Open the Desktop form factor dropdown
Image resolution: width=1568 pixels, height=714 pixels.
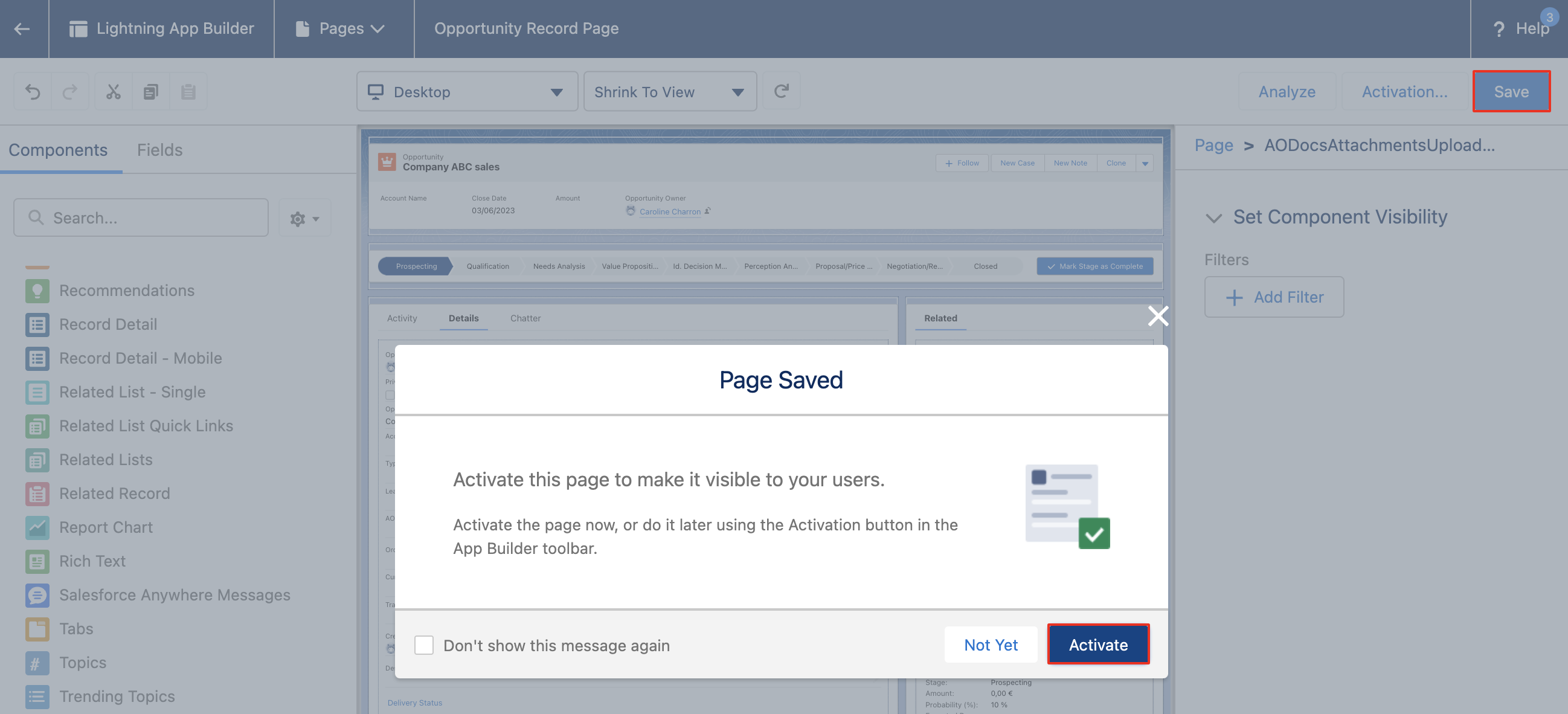tap(467, 92)
